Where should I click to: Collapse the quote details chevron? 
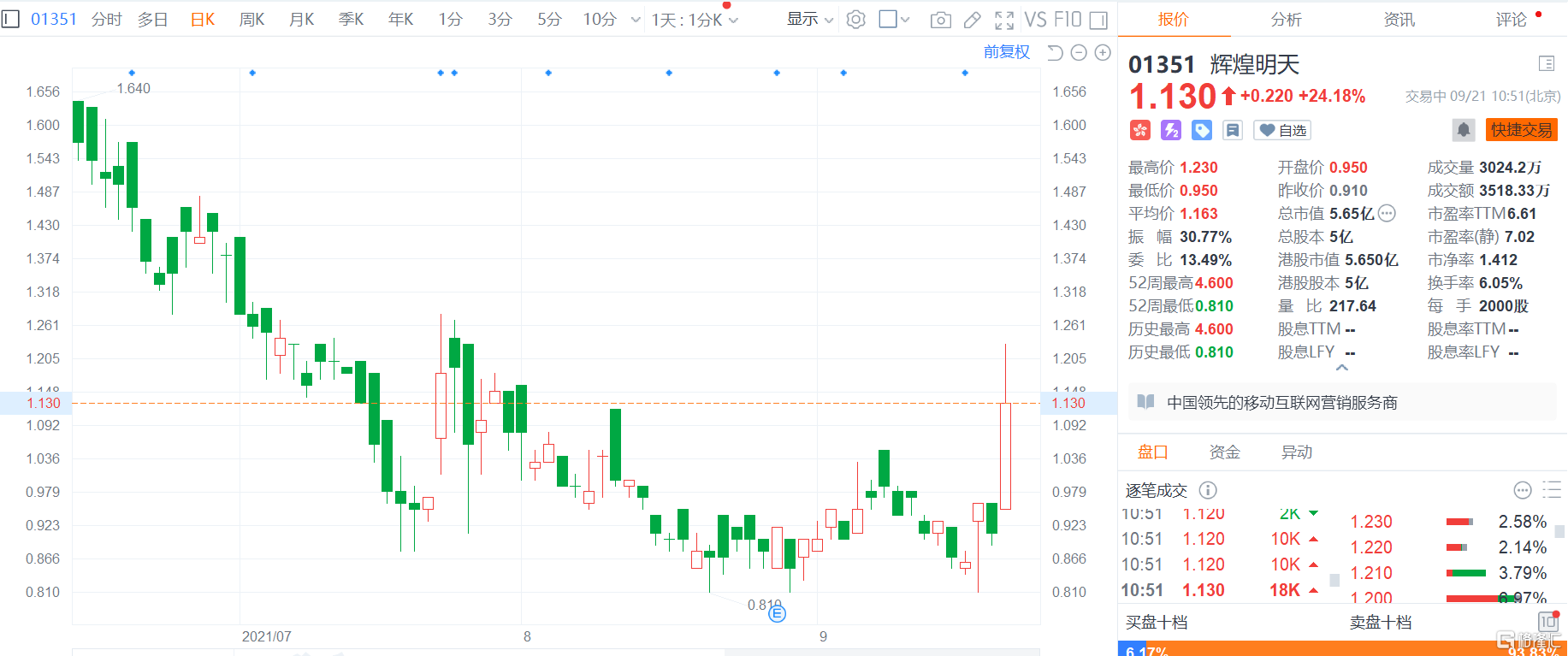point(1342,368)
